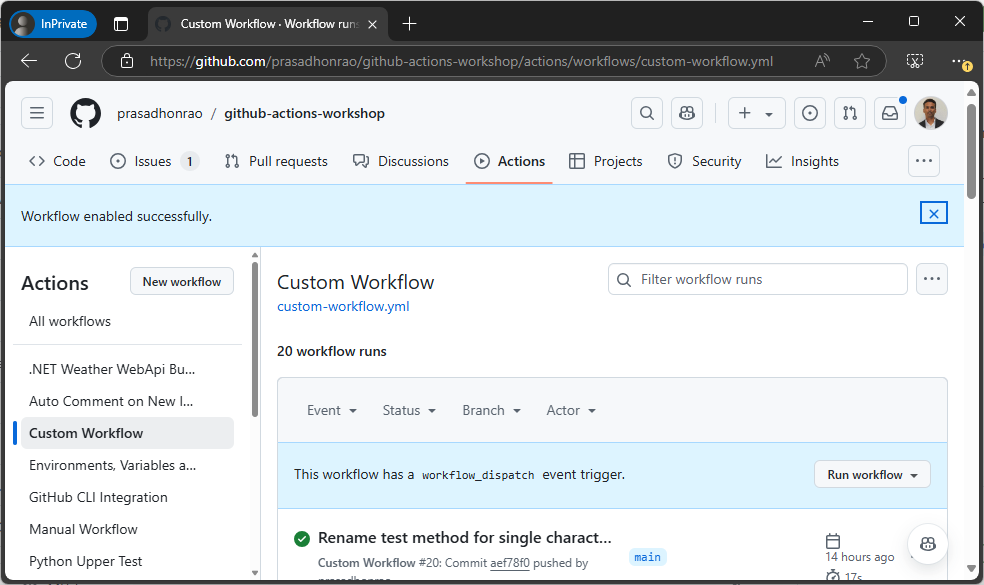Open the Run workflow dropdown

[x=872, y=475]
